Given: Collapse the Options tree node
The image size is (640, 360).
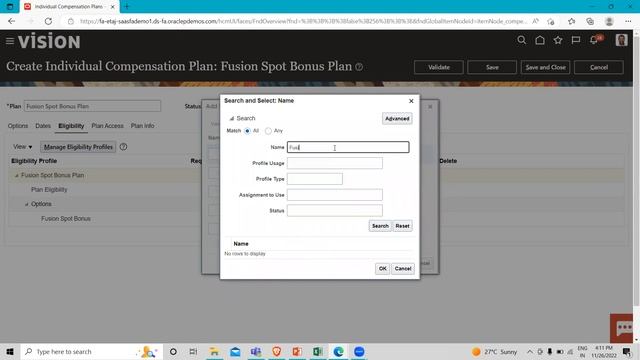Looking at the screenshot, I should 27,204.
